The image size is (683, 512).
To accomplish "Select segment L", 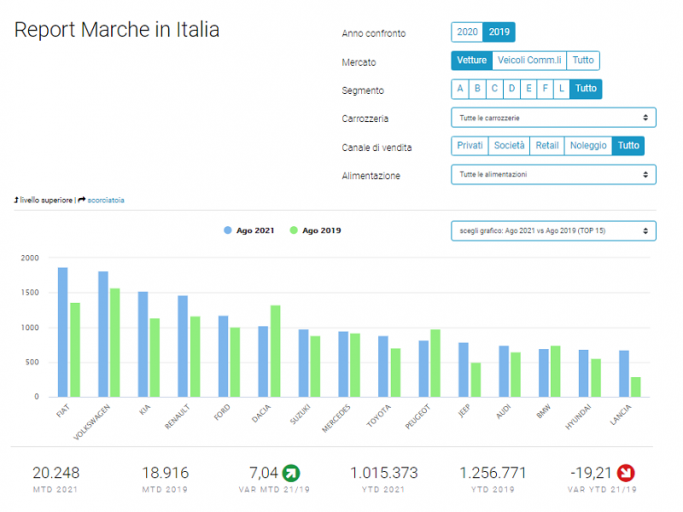I will tap(561, 89).
